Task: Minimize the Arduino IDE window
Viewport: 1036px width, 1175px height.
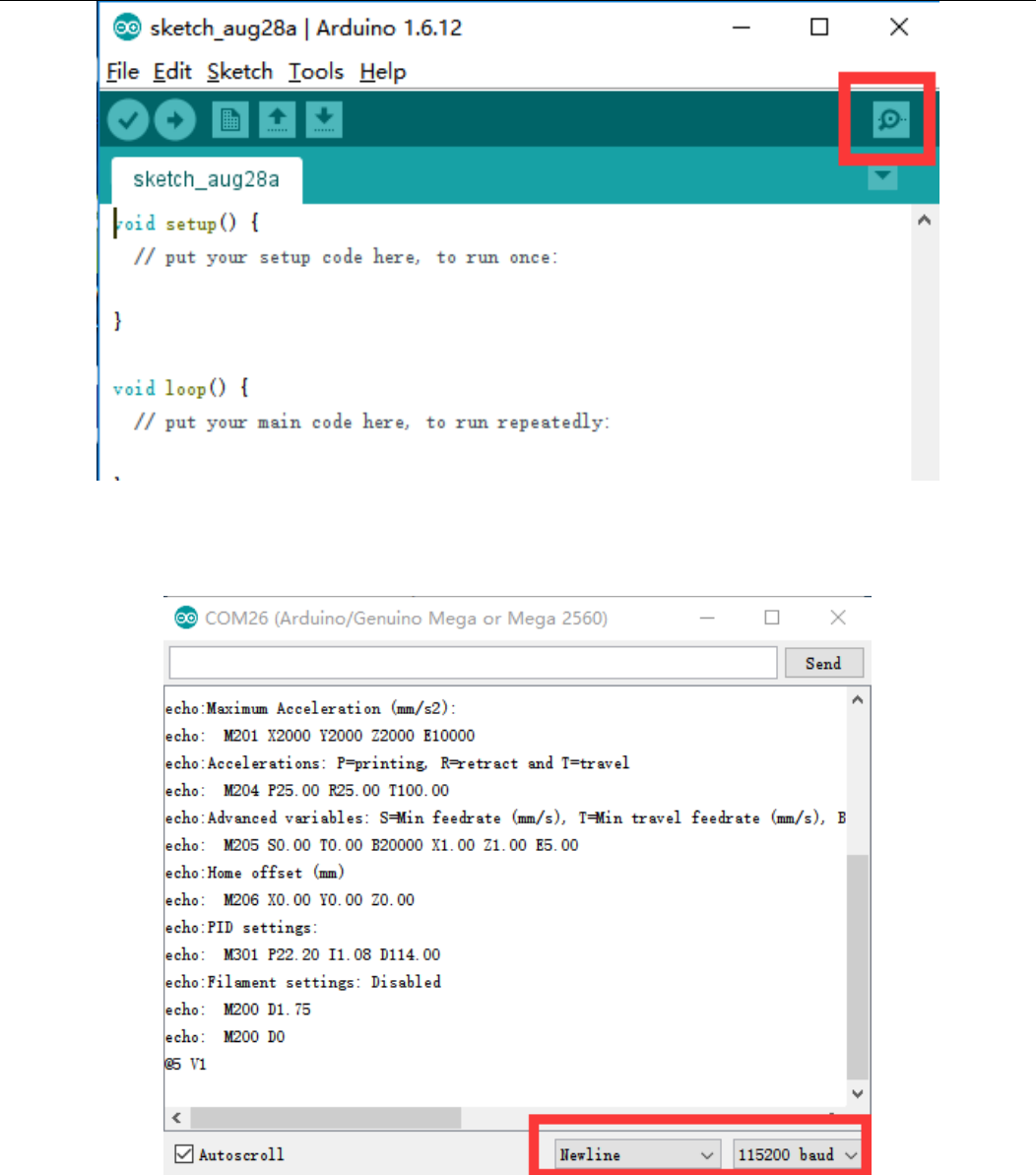Action: point(742,28)
